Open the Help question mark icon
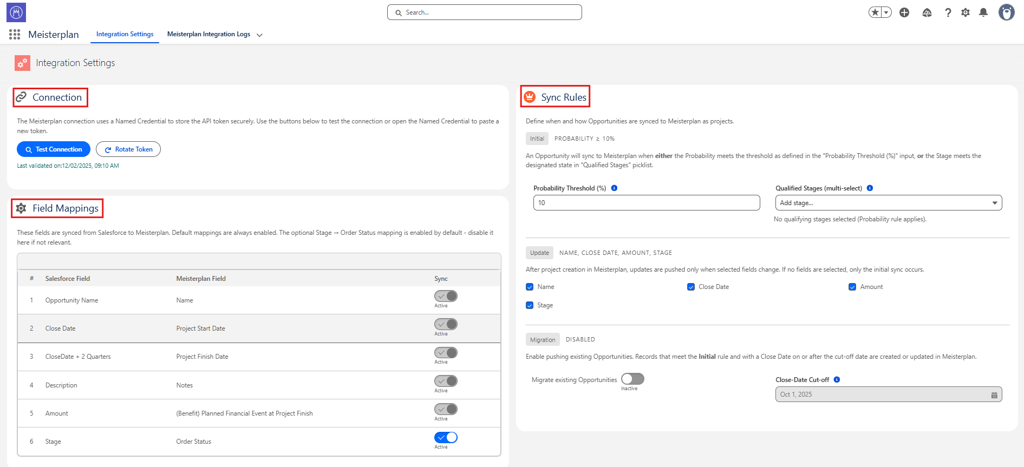 [948, 12]
